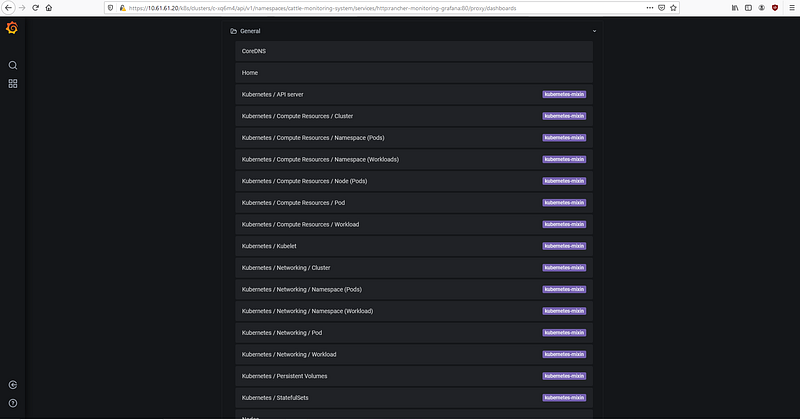Open Kubernetes / Persistent Volumes dashboard
The image size is (800, 420).
tap(414, 376)
